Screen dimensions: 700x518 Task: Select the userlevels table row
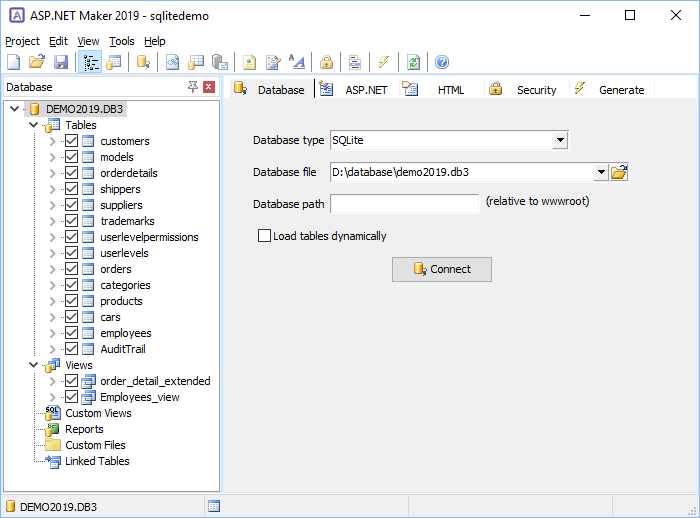tap(124, 253)
